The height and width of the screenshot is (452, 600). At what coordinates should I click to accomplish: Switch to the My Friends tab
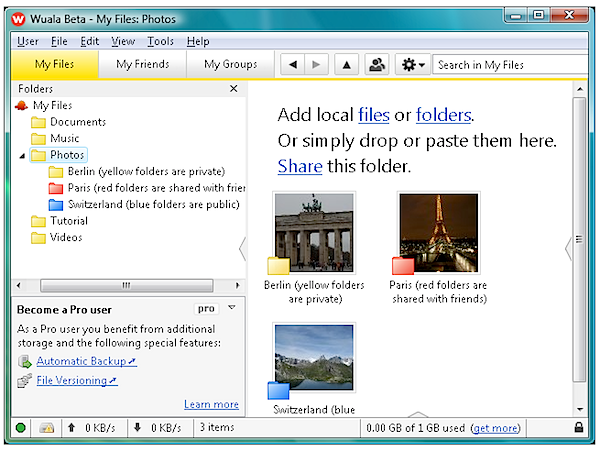(x=142, y=64)
